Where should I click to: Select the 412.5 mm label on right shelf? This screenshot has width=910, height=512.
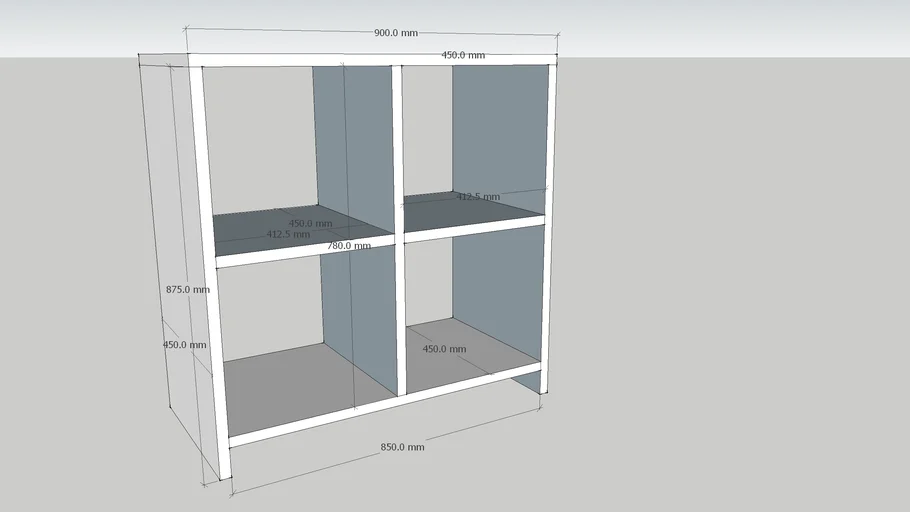click(478, 197)
